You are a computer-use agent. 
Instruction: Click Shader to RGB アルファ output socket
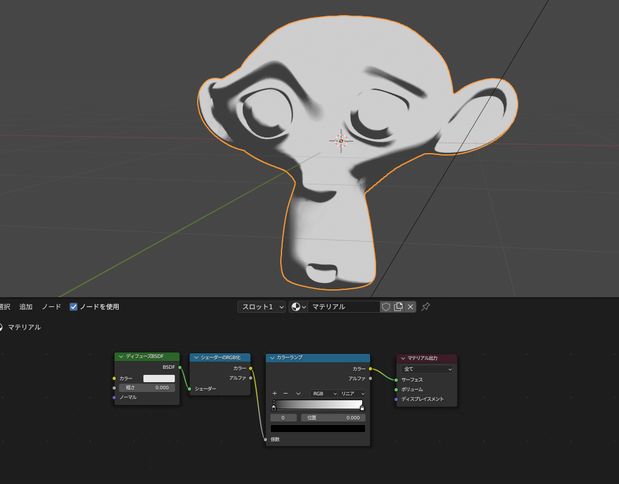251,378
